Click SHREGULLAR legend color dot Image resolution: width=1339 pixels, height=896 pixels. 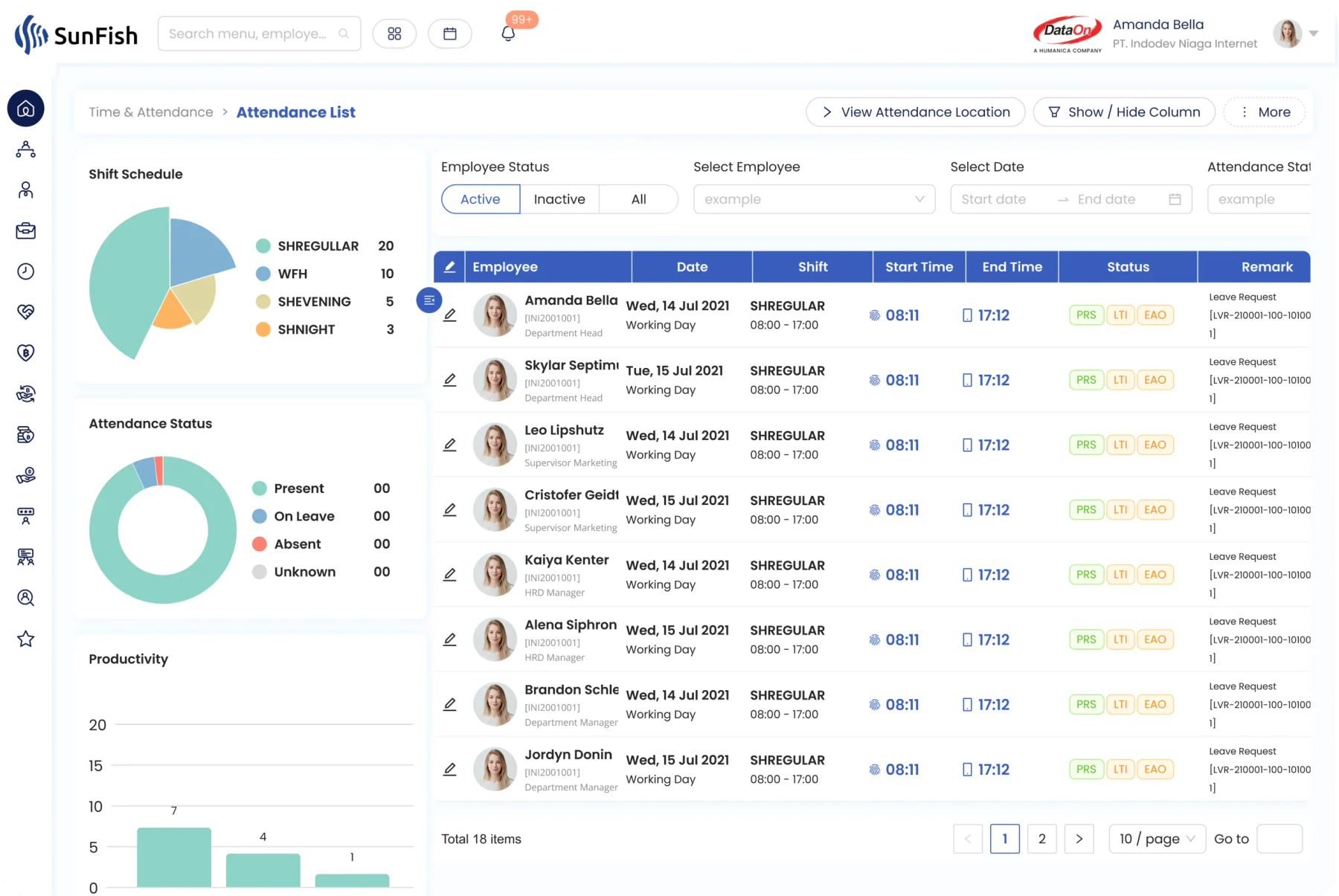[263, 246]
